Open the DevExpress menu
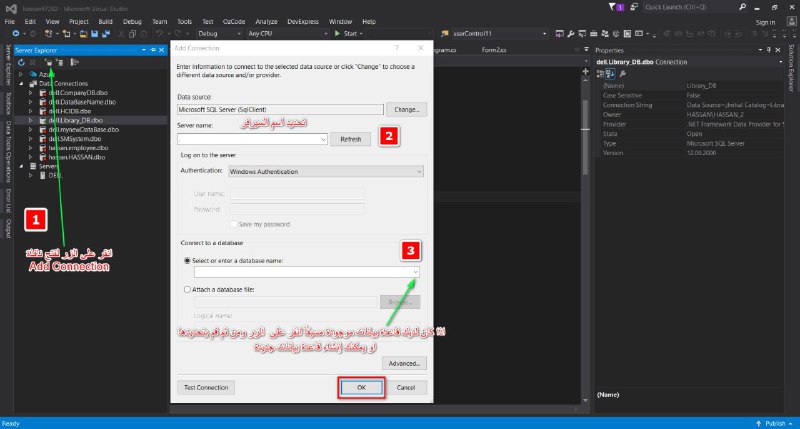The width and height of the screenshot is (800, 429). 303,21
